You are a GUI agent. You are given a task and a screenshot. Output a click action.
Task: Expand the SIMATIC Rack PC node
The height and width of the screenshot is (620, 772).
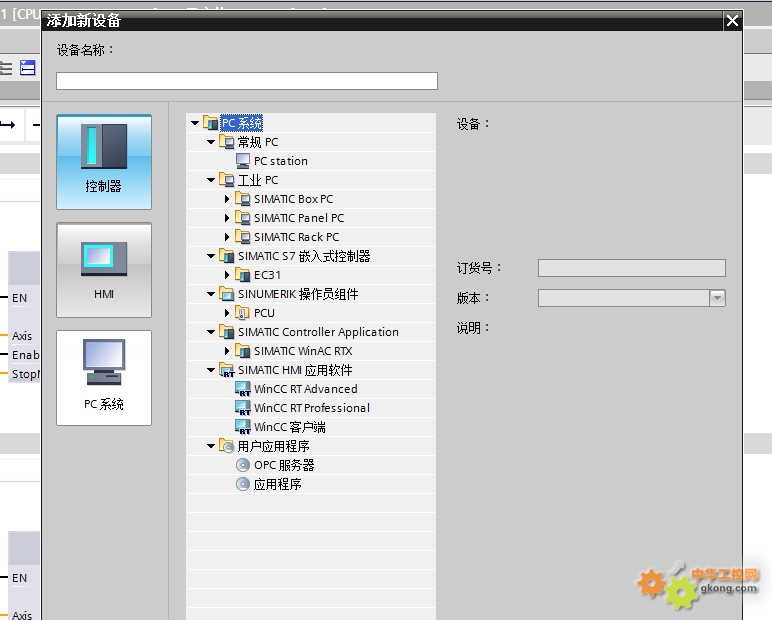[x=226, y=237]
